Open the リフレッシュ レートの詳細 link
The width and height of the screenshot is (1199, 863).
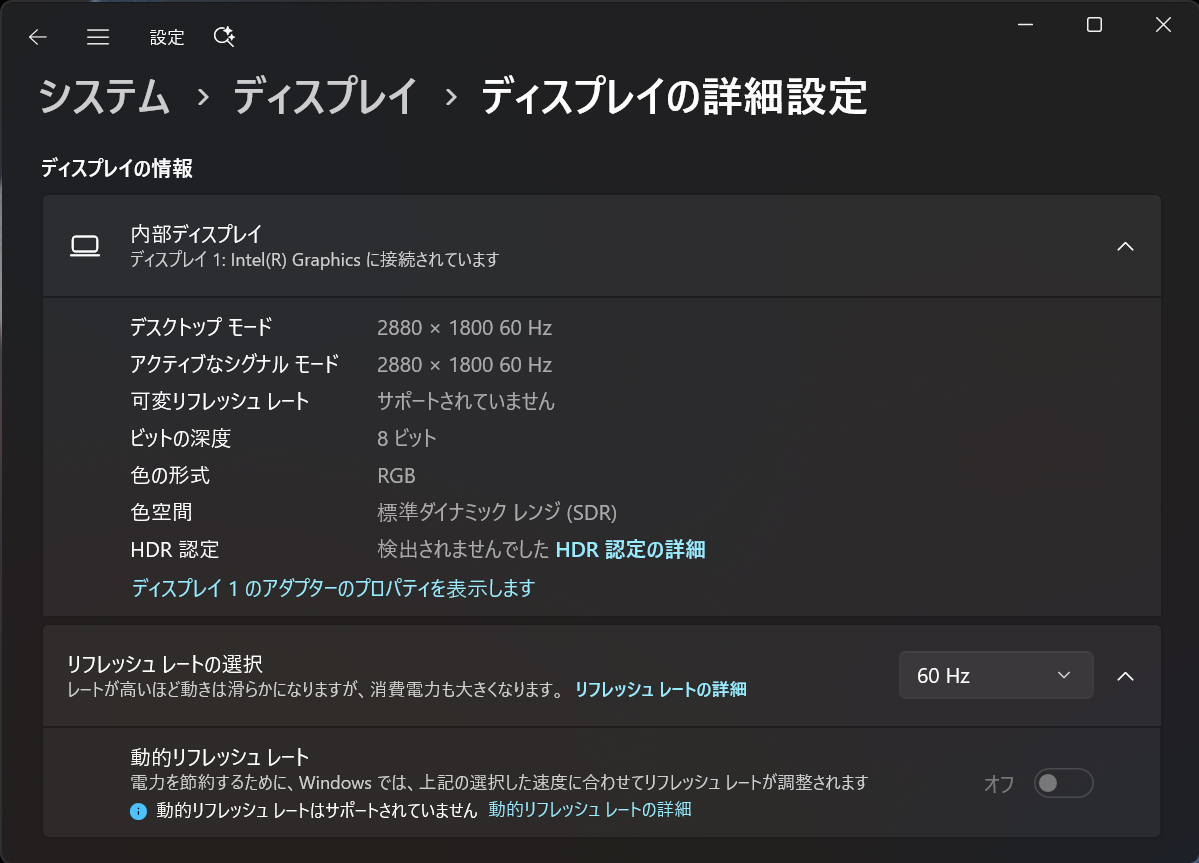pos(660,689)
